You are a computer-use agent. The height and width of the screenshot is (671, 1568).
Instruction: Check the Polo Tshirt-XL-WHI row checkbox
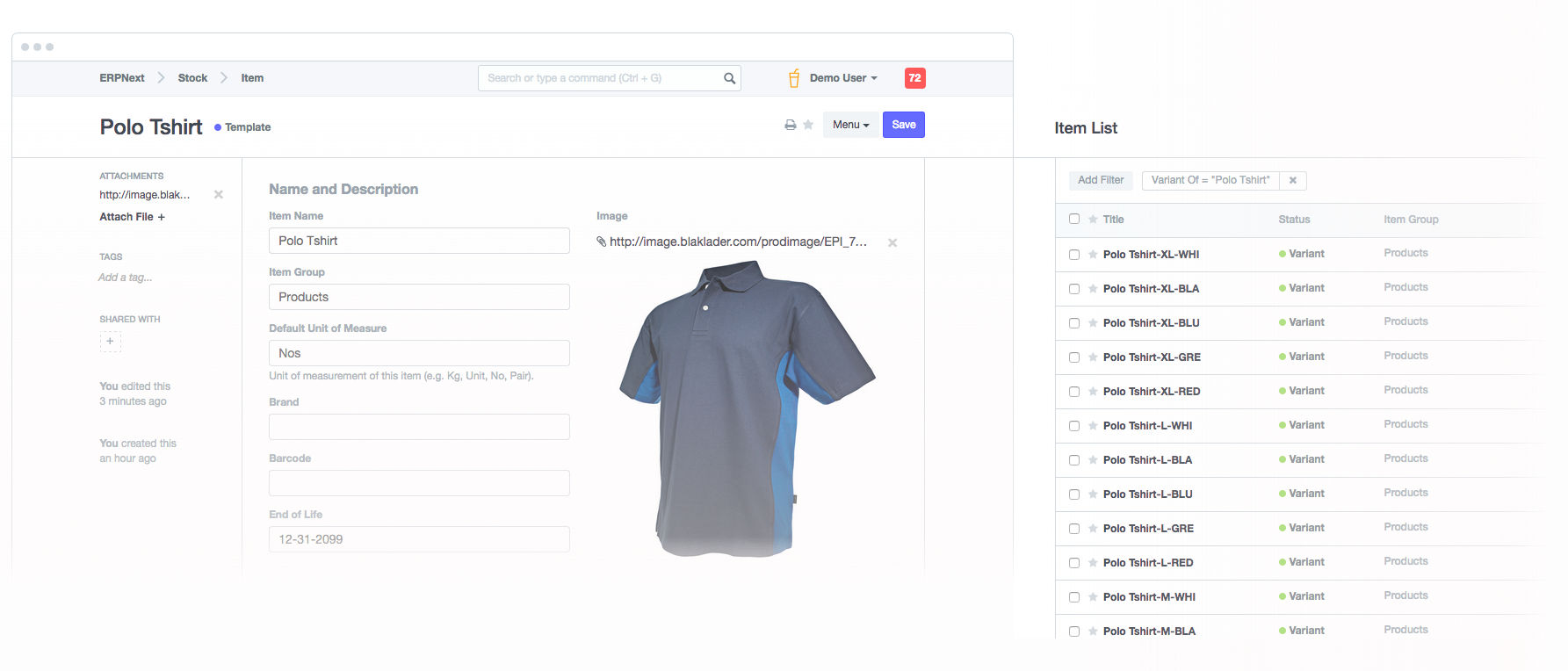(1074, 255)
